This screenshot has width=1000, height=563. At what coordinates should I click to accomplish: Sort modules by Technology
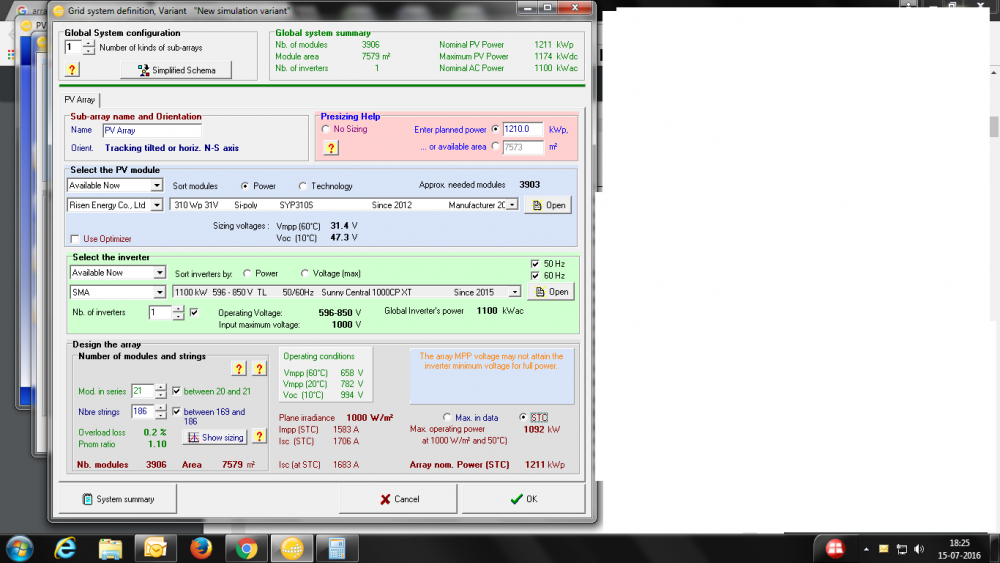[x=303, y=186]
